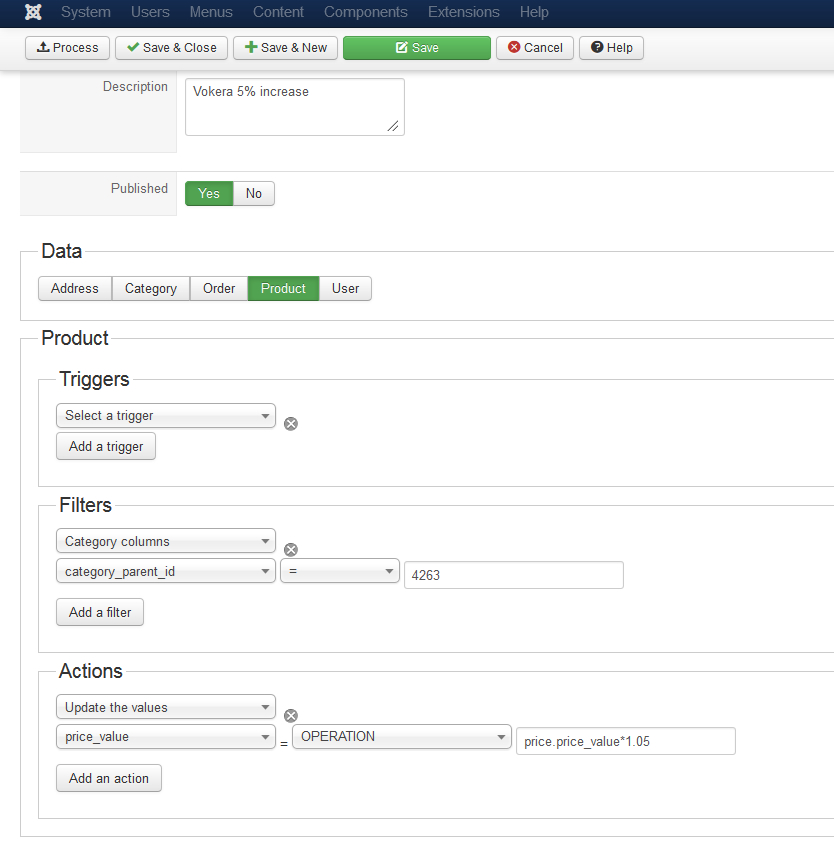Open the toolbar Help button

click(x=612, y=48)
